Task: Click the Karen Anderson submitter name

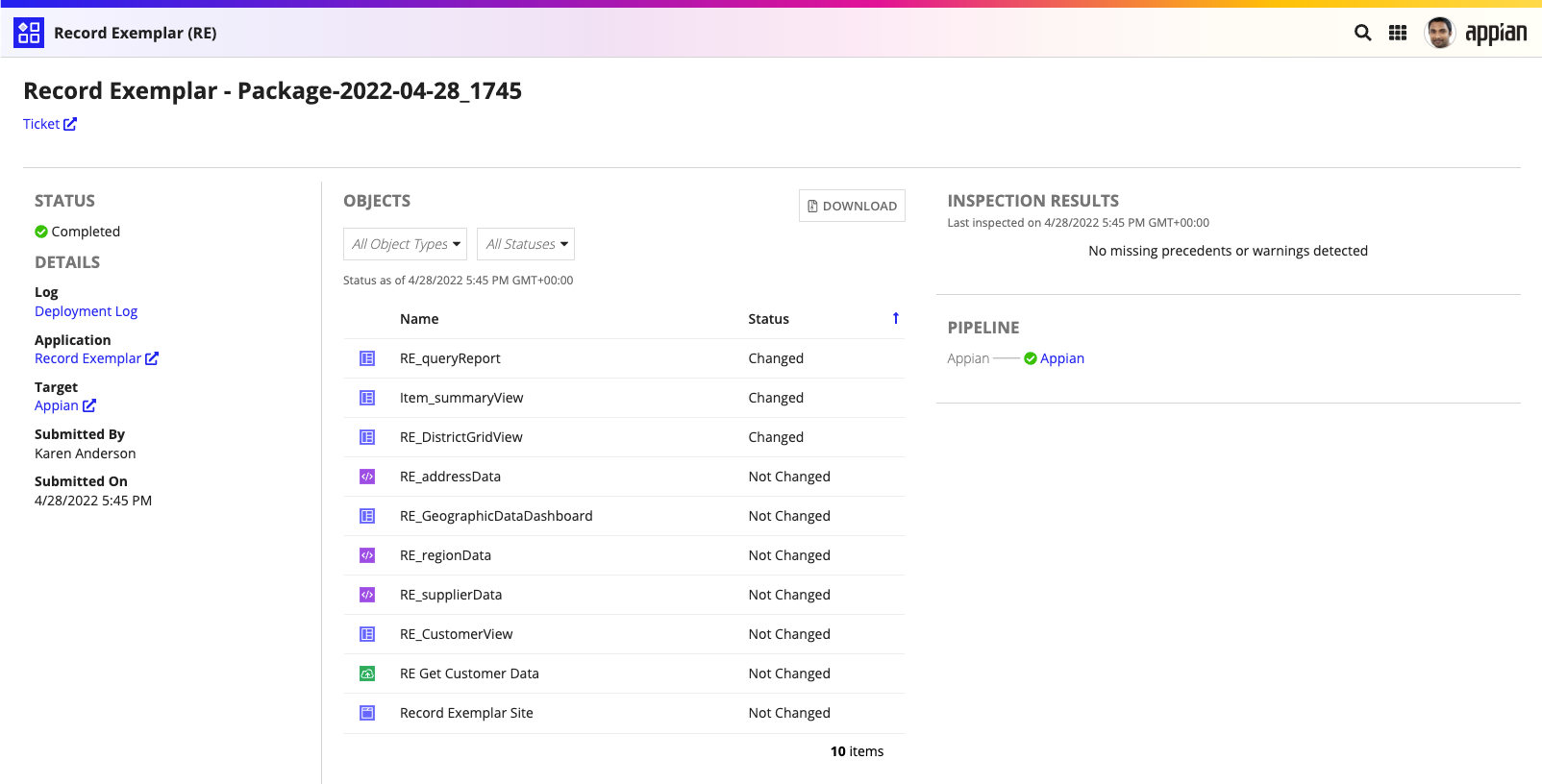Action: 86,453
